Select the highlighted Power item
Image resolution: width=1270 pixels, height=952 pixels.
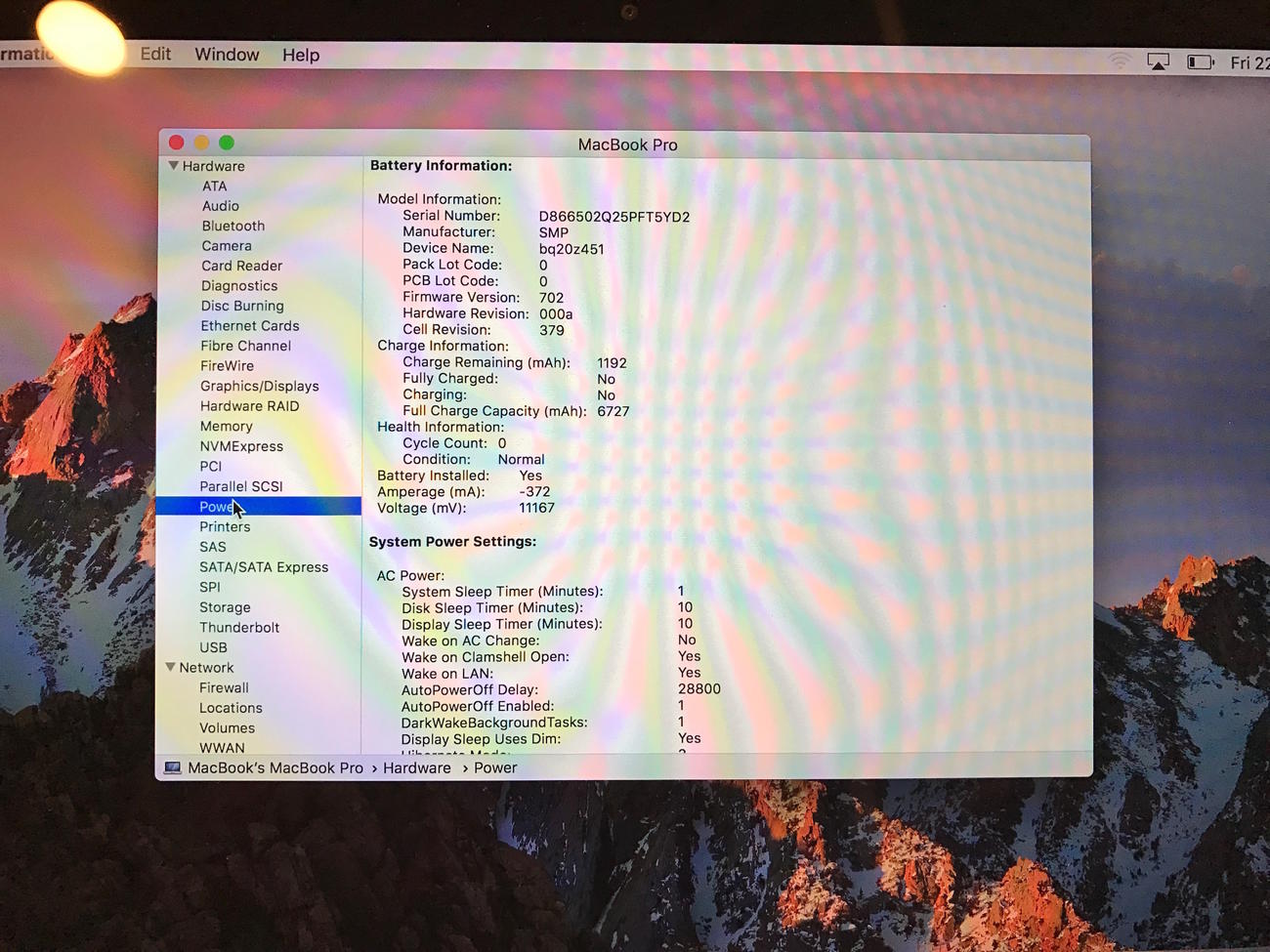pos(258,507)
